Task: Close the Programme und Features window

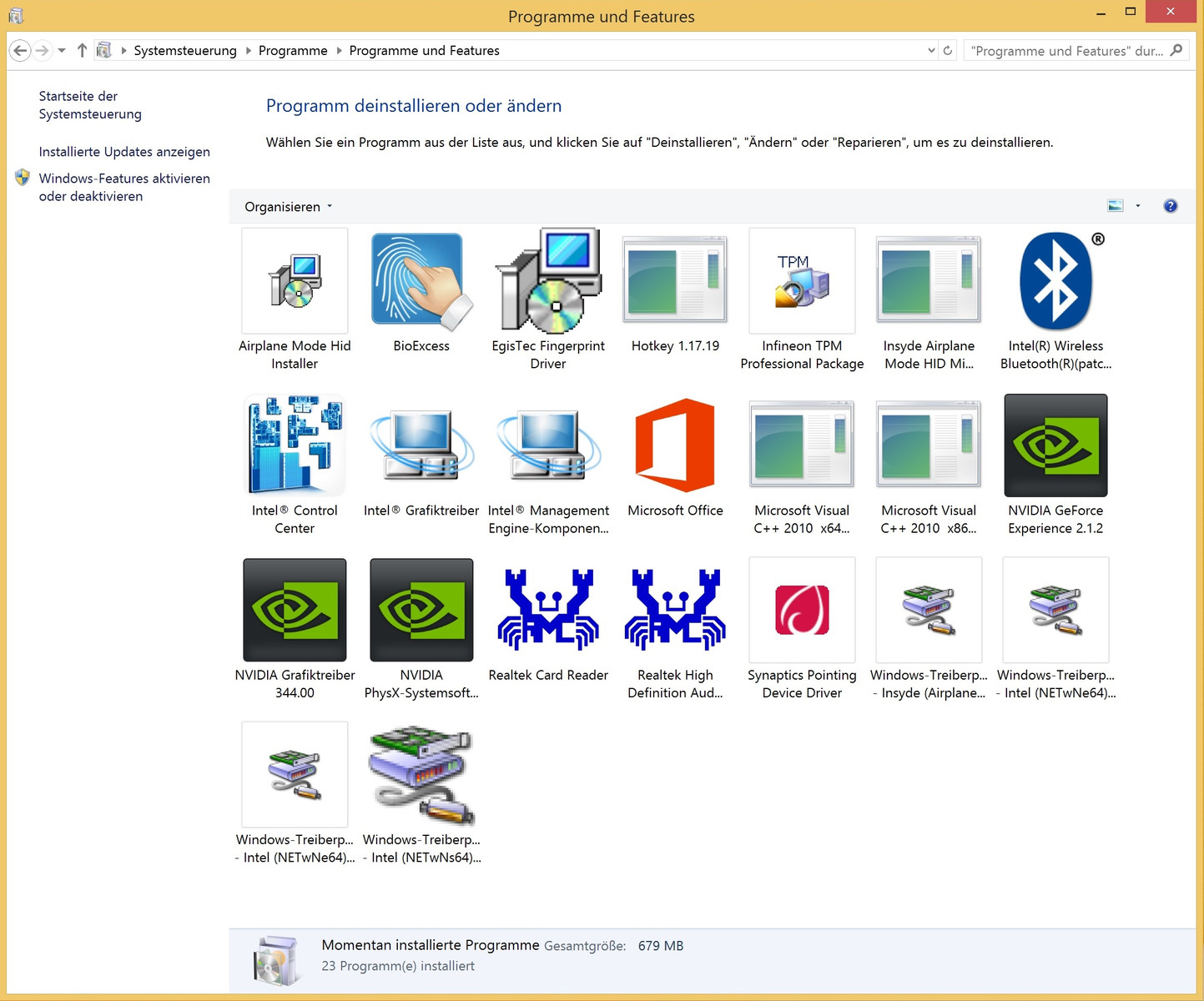Action: pyautogui.click(x=1171, y=12)
